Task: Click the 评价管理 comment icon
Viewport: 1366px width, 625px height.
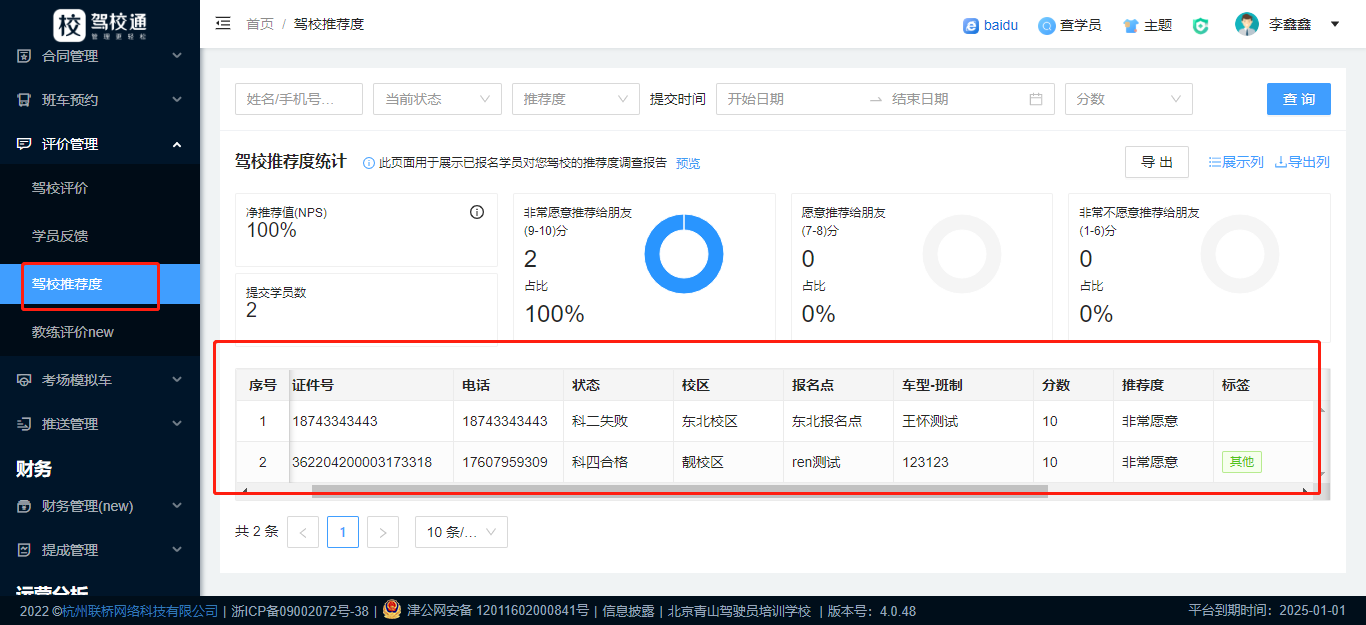Action: (24, 144)
